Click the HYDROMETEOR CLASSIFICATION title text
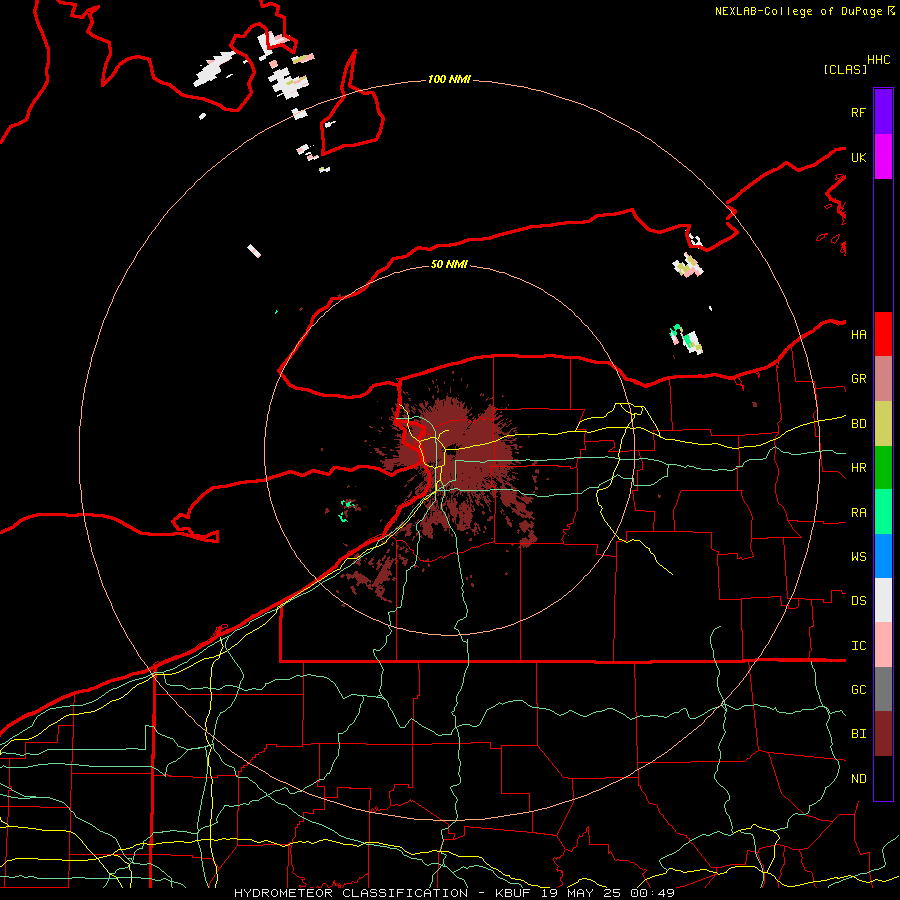900x900 pixels. click(351, 893)
